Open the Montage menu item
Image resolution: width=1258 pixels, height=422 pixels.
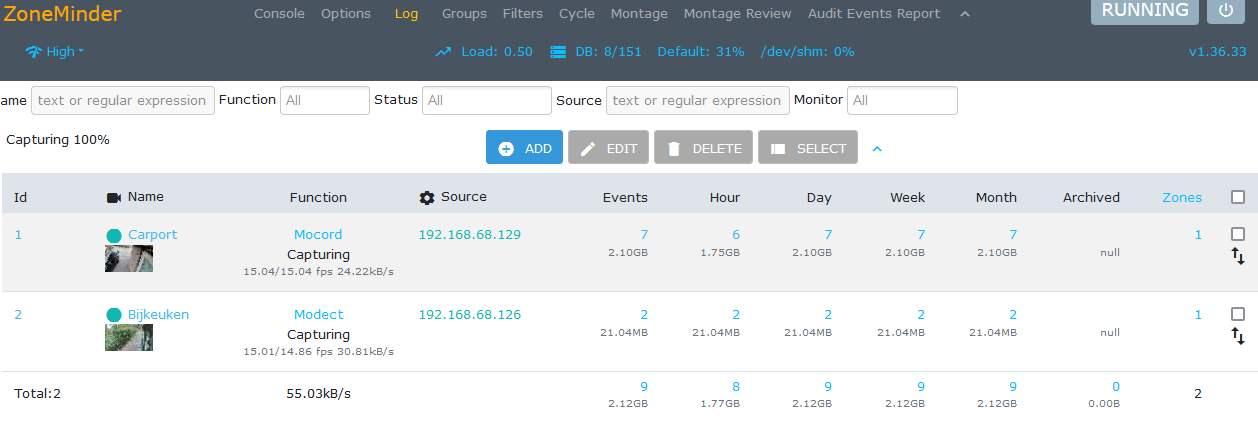click(639, 14)
